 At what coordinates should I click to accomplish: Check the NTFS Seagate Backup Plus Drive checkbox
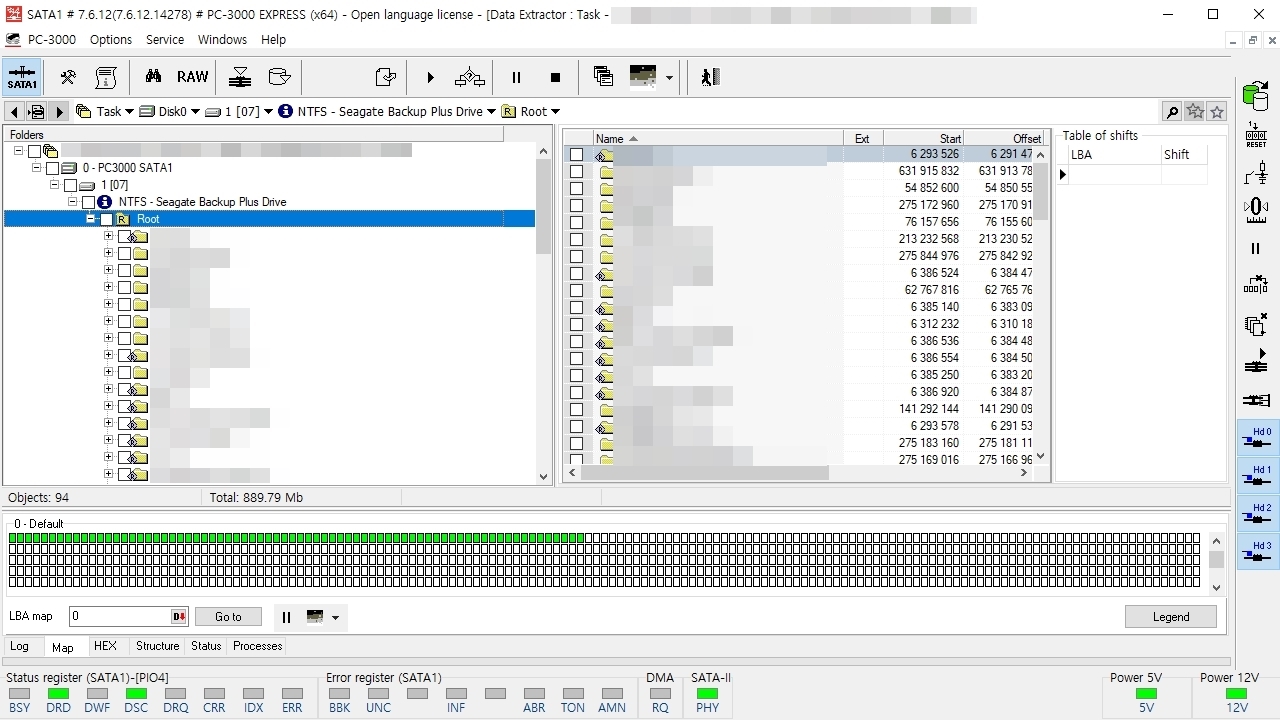(89, 202)
